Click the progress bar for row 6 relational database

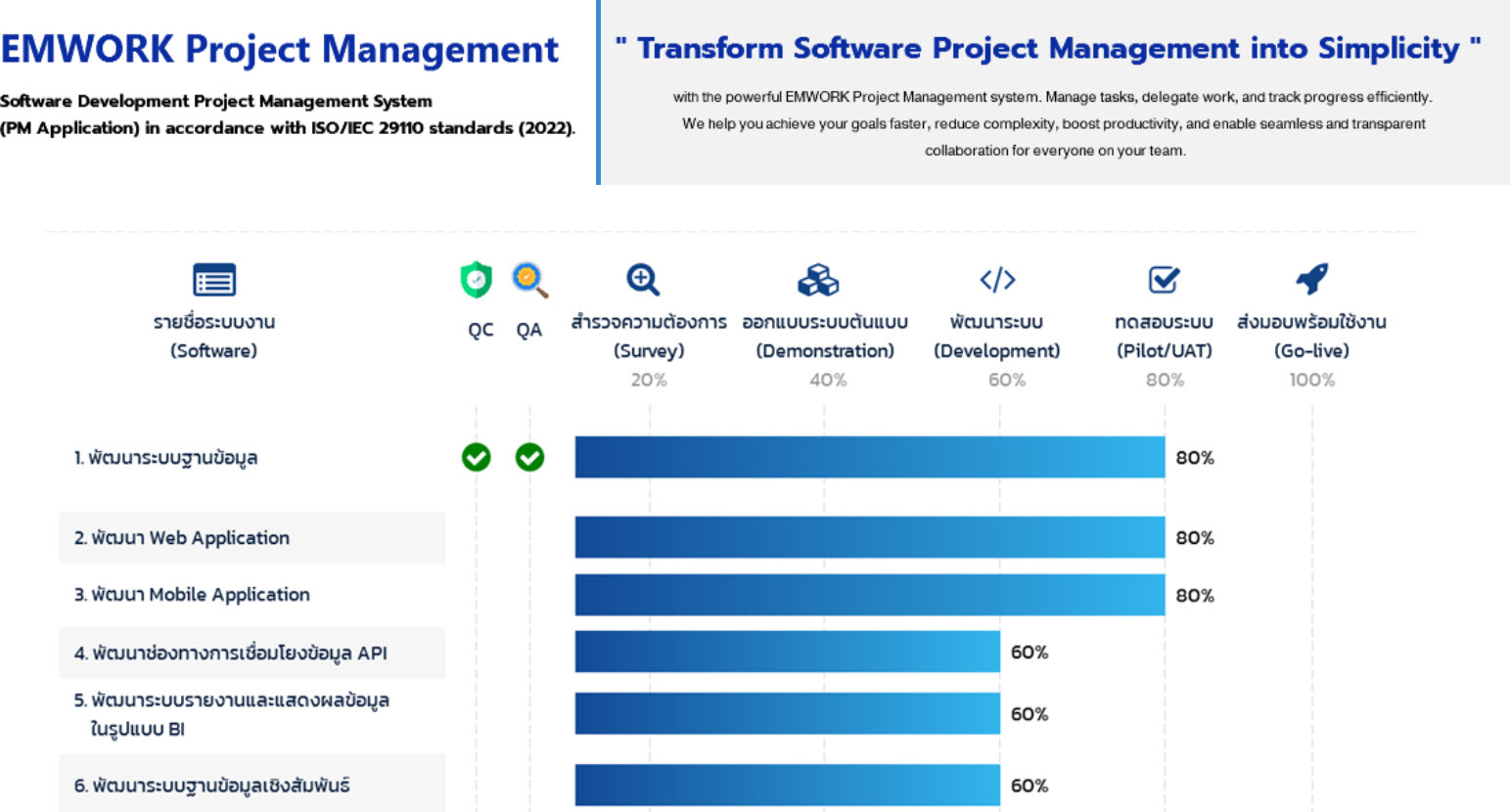[x=788, y=785]
